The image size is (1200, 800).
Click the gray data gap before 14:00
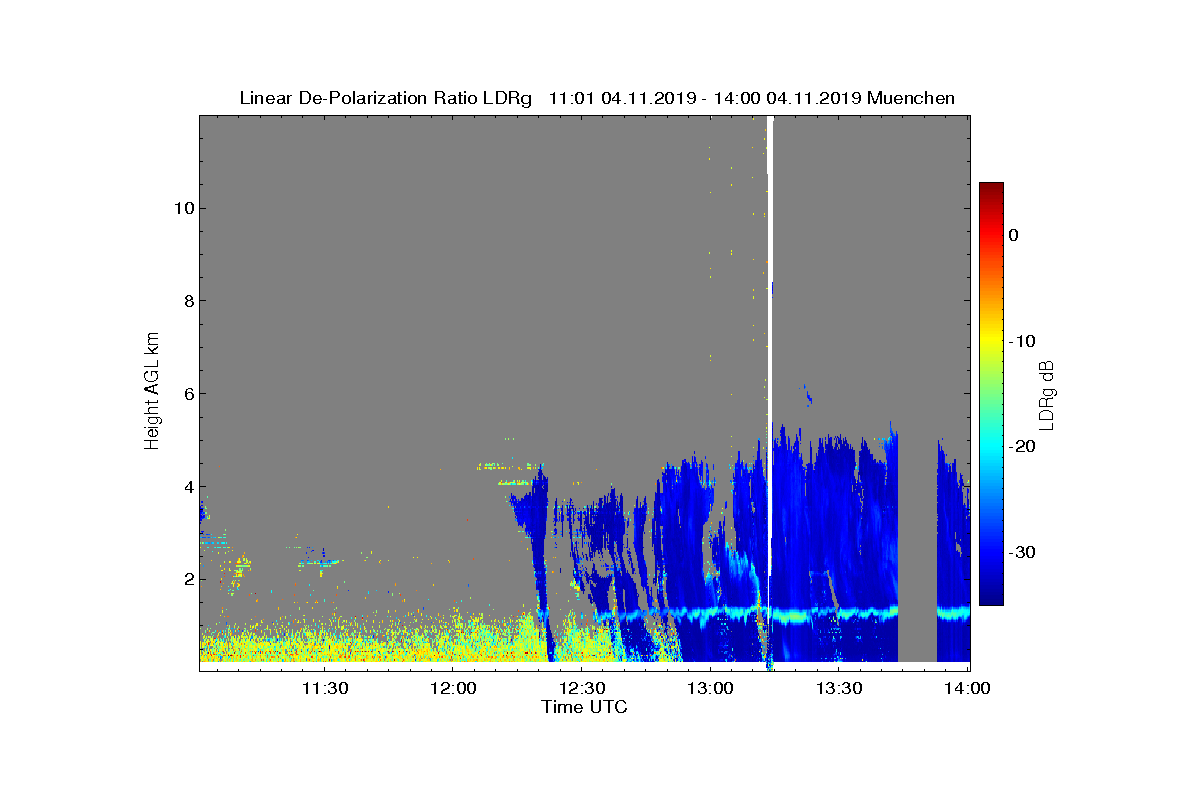point(917,545)
